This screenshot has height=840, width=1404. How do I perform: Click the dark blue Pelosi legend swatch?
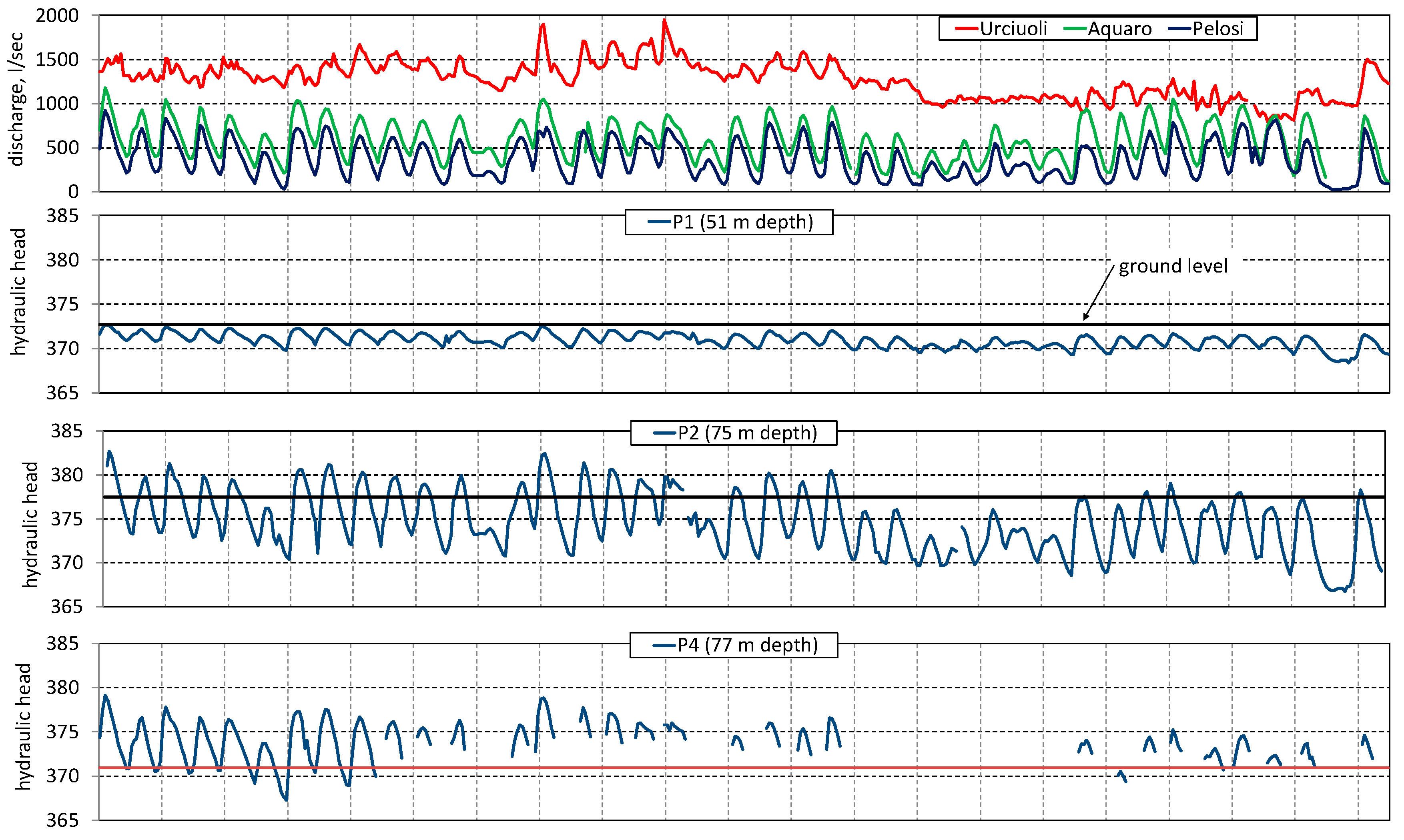(1180, 28)
